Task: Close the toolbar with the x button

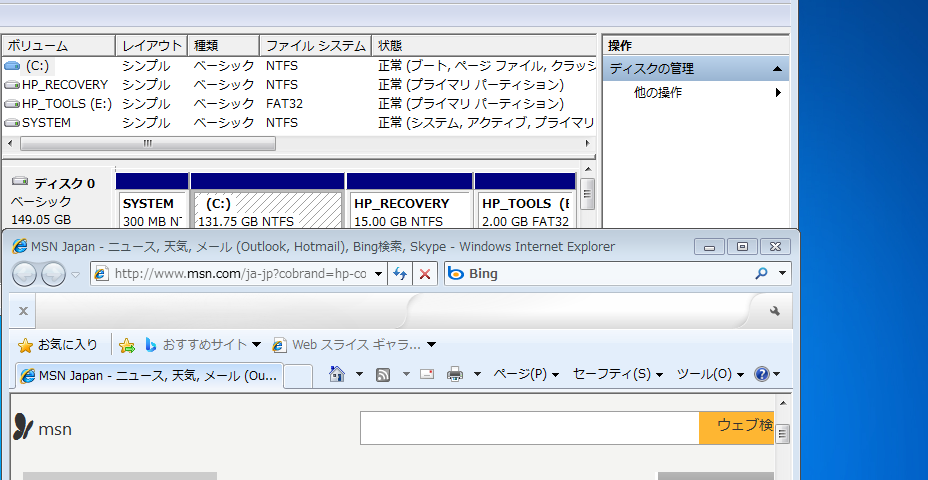Action: (x=23, y=311)
